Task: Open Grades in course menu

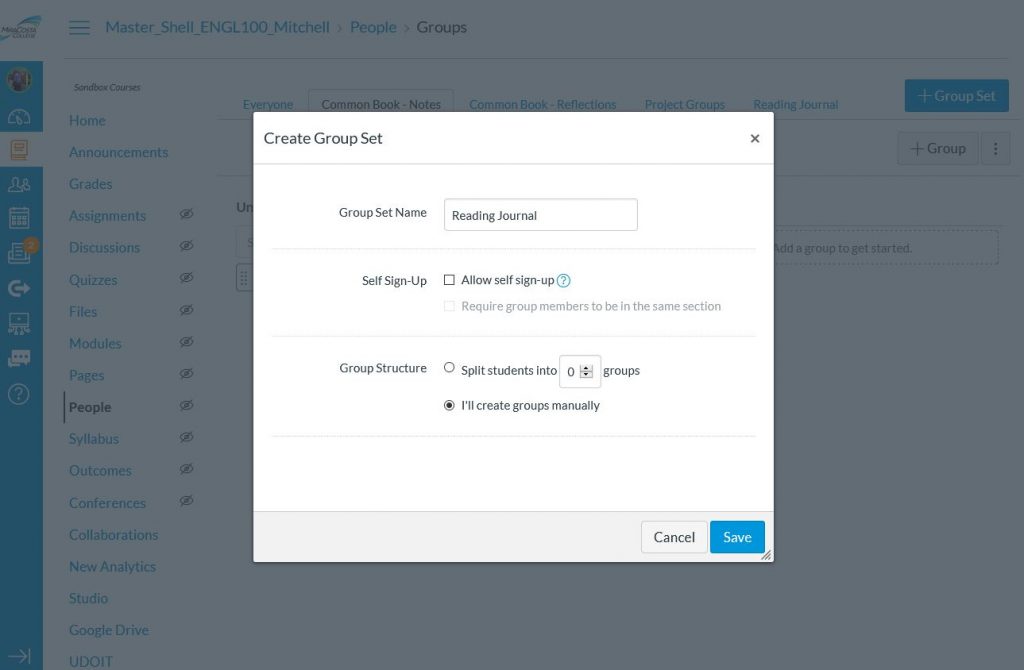Action: tap(91, 184)
